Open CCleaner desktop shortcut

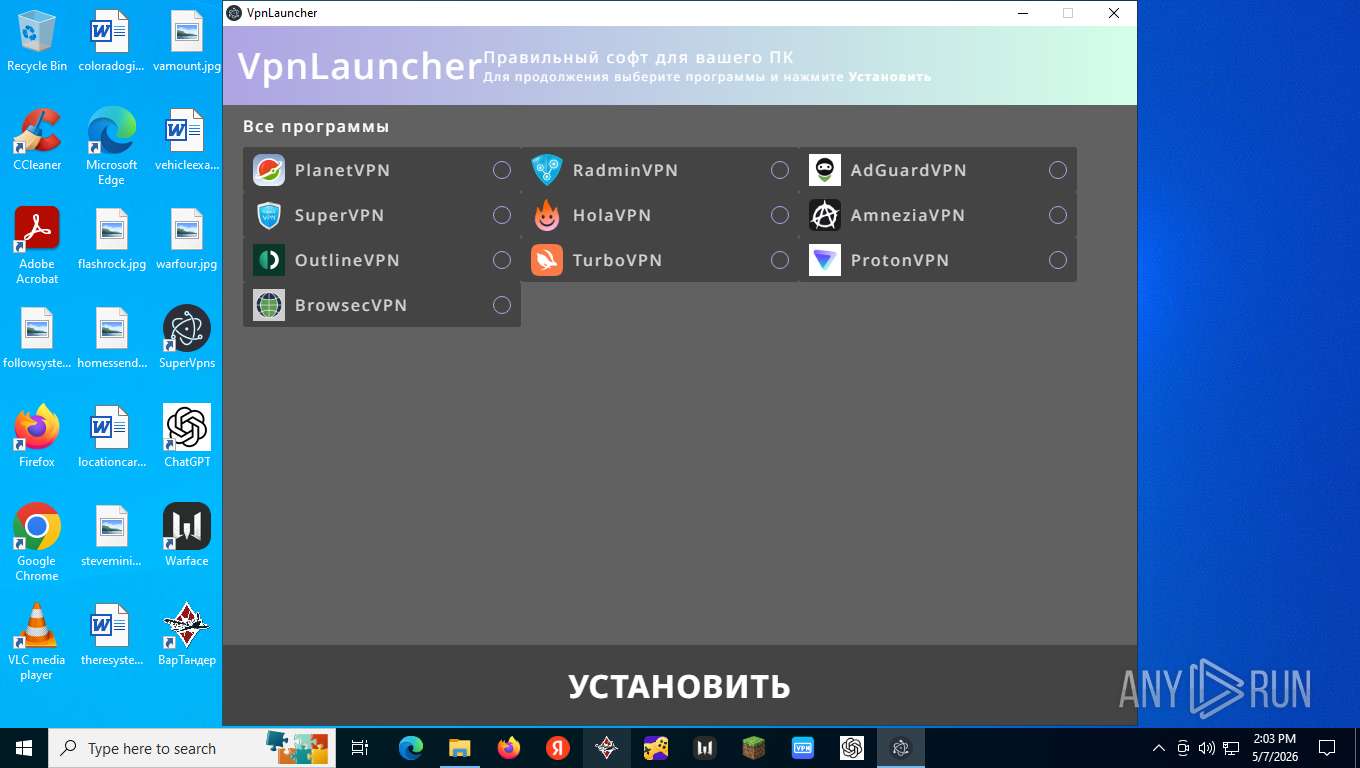pos(37,139)
